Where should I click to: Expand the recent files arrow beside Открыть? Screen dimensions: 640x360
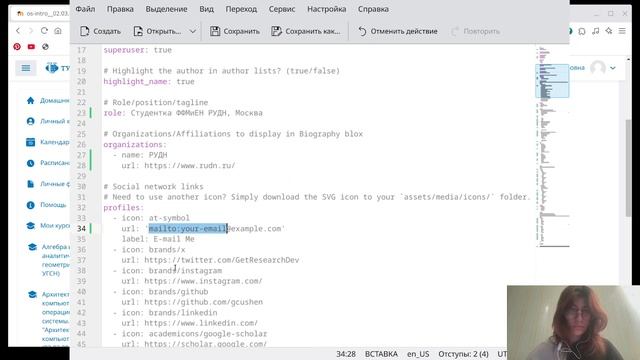point(193,31)
